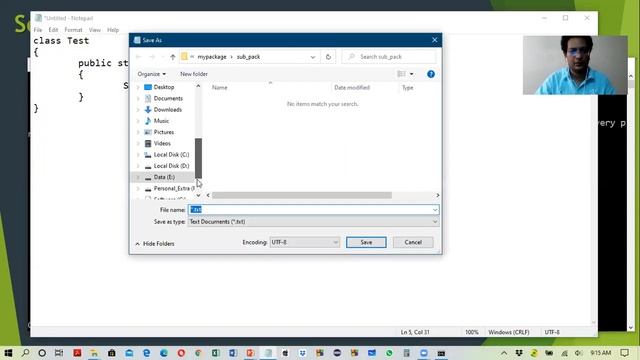Open Notepad View menu
The height and width of the screenshot is (360, 640).
tap(95, 30)
